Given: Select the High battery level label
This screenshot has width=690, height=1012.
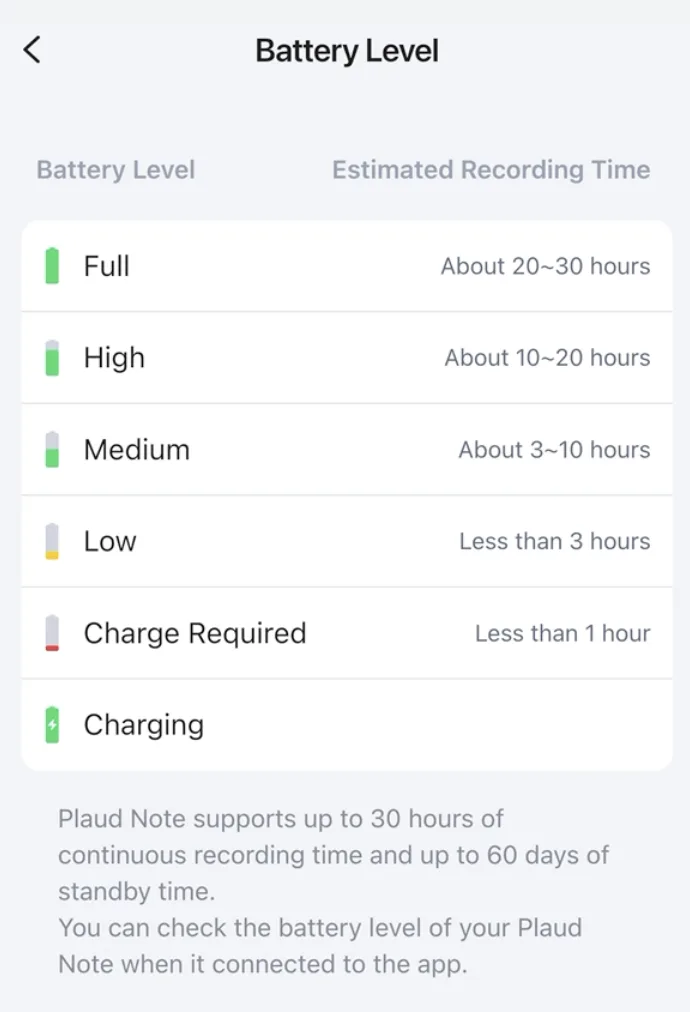Looking at the screenshot, I should 114,358.
